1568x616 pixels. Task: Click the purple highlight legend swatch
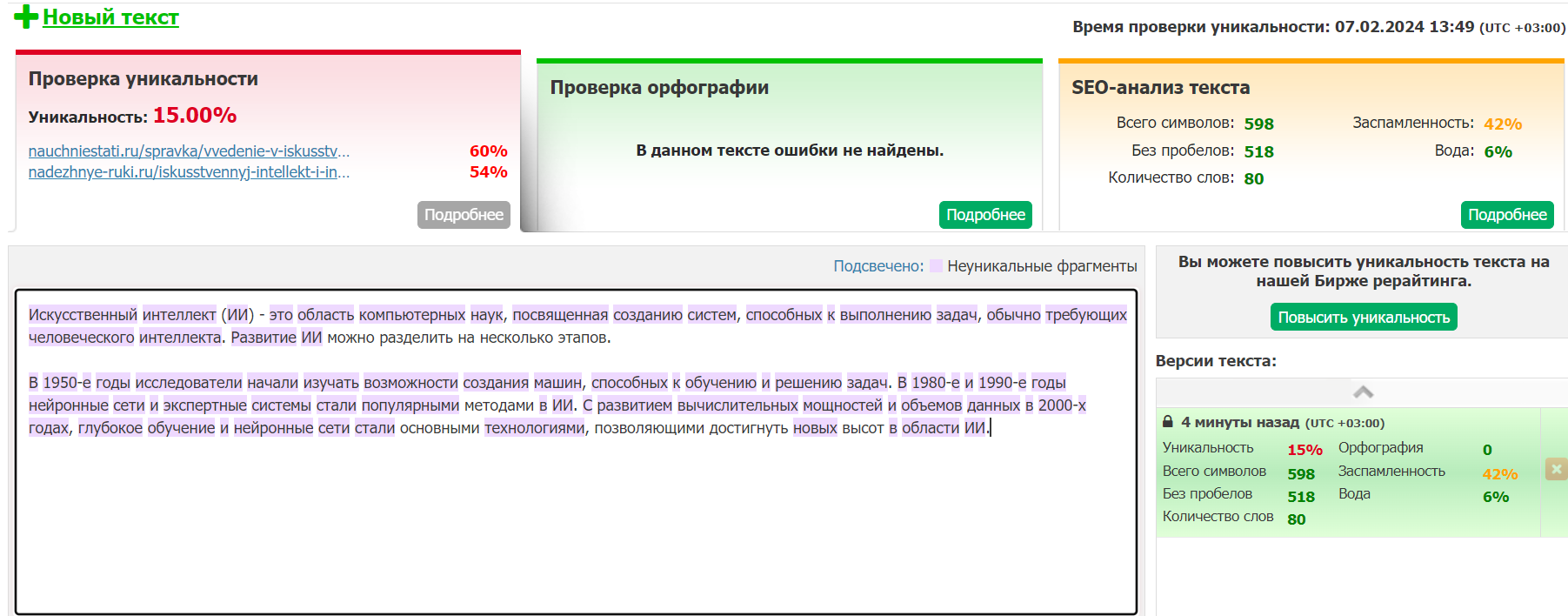[x=936, y=266]
